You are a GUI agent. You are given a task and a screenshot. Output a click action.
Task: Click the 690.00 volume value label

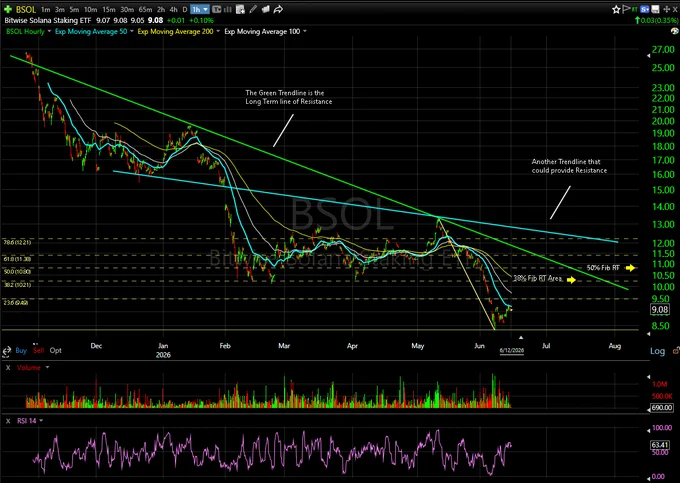662,408
